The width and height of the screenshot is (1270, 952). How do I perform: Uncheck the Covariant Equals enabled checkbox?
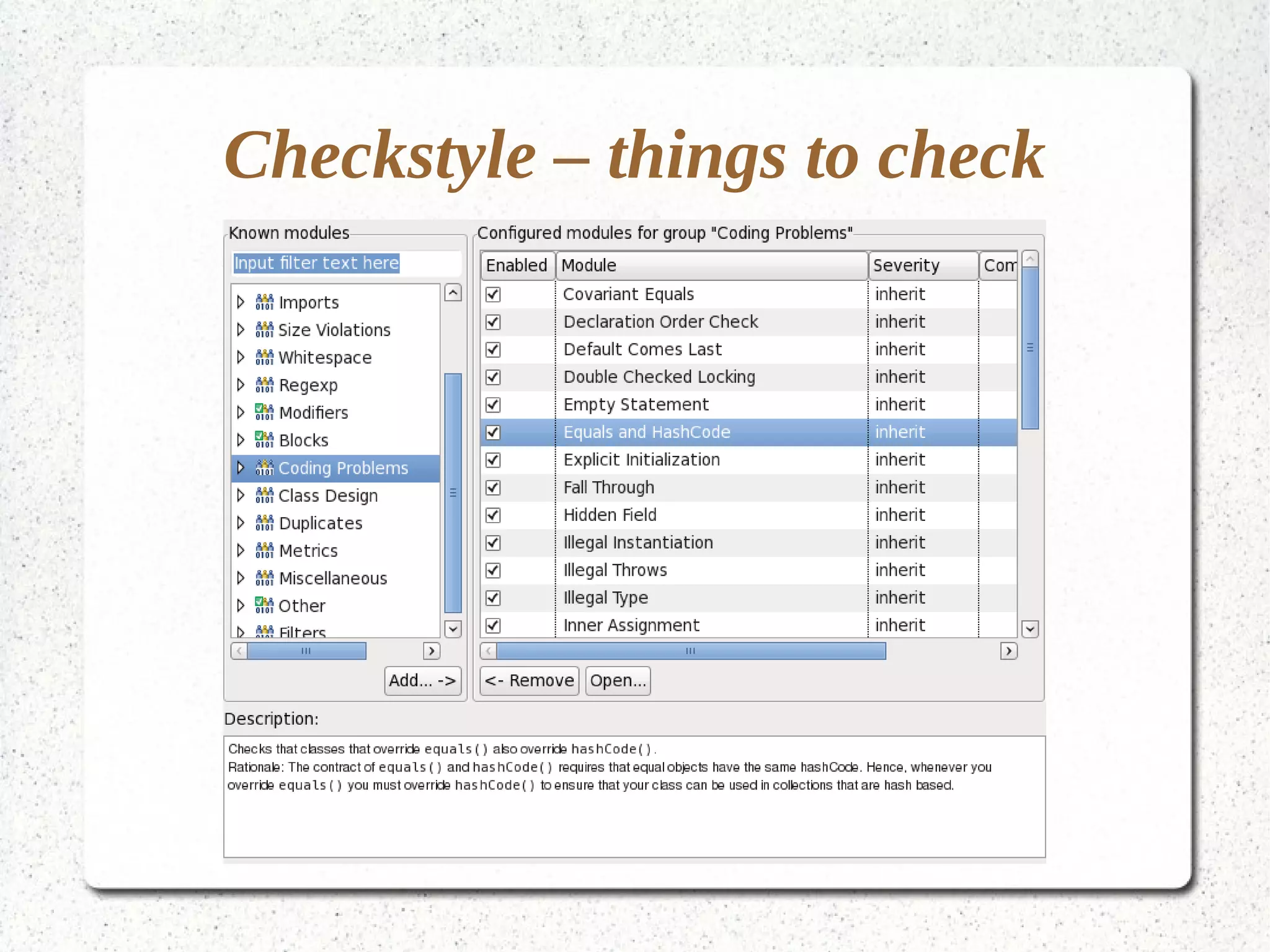(x=493, y=295)
